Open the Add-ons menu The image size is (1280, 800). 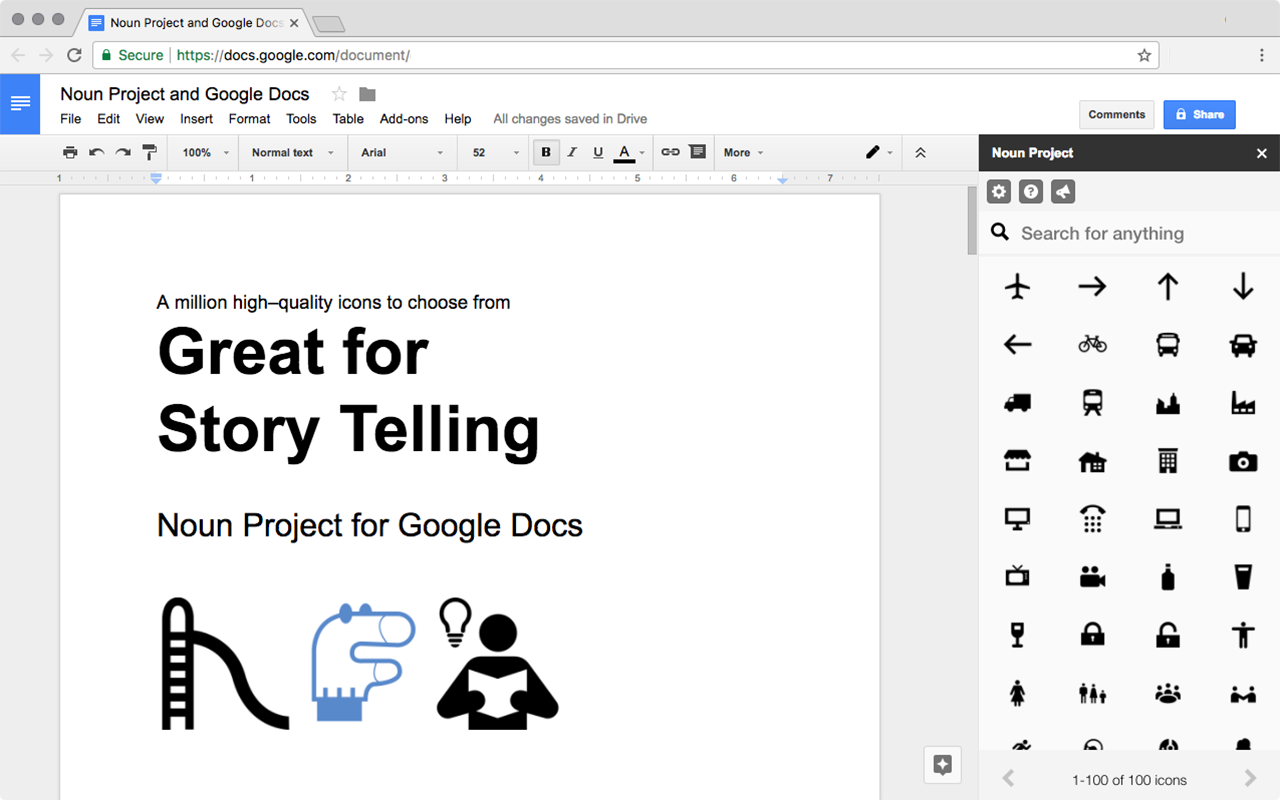[x=404, y=119]
